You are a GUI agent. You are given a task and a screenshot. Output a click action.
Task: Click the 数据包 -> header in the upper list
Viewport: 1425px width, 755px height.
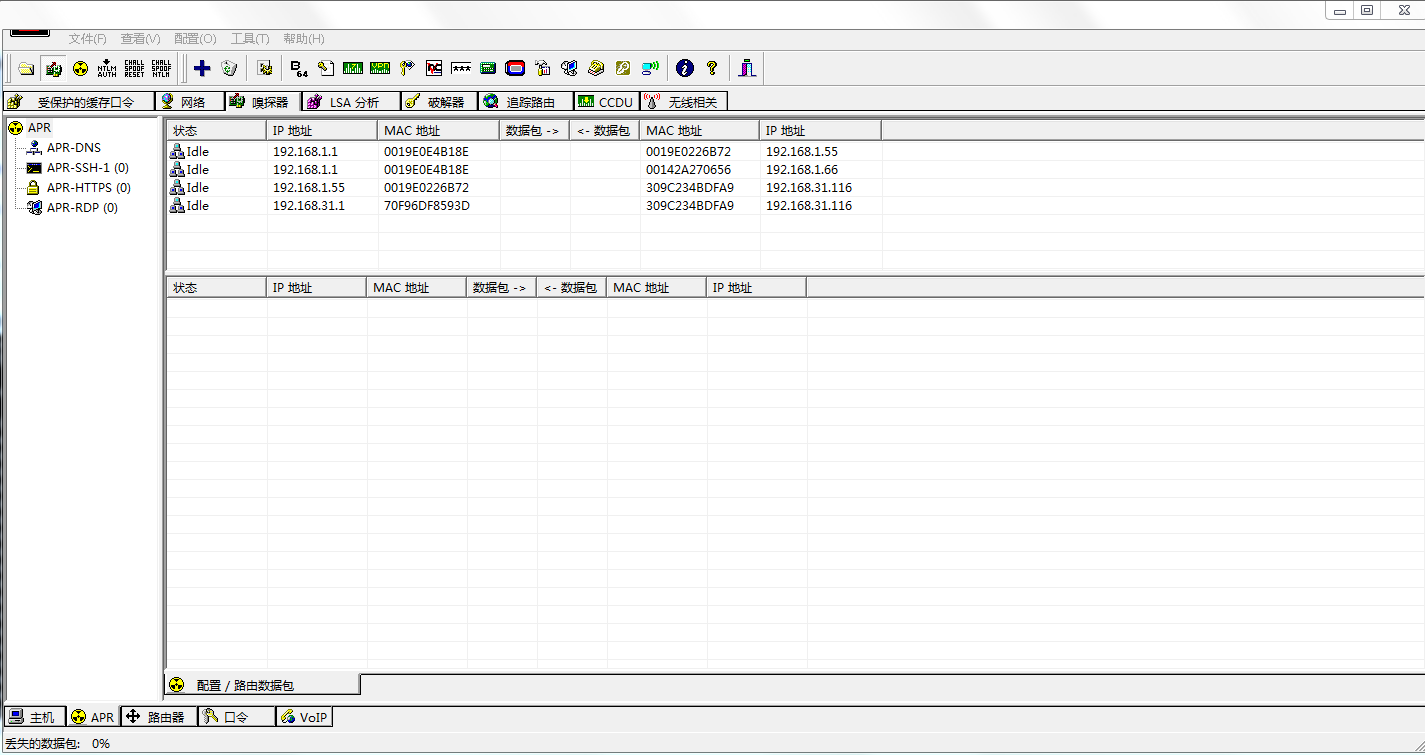pyautogui.click(x=534, y=131)
